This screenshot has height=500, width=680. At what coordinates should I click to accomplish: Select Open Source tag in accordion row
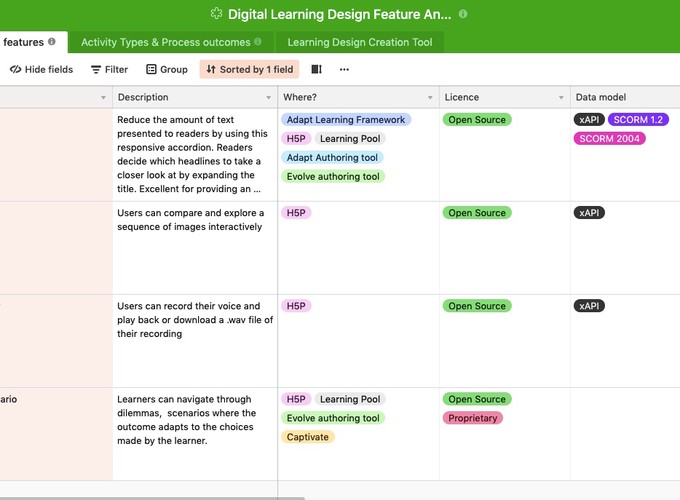coord(477,120)
